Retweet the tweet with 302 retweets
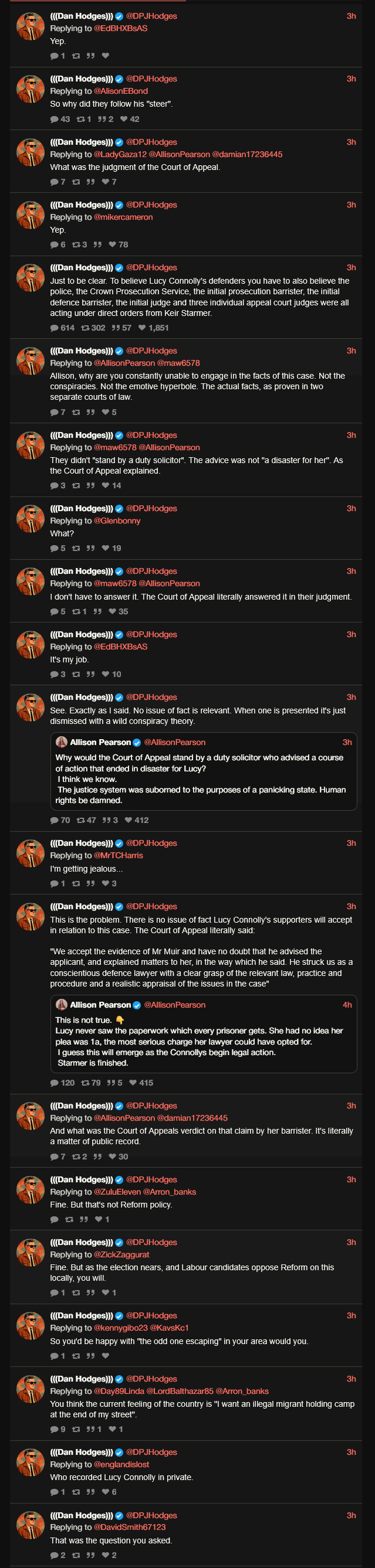This screenshot has width=375, height=1568. [x=85, y=328]
